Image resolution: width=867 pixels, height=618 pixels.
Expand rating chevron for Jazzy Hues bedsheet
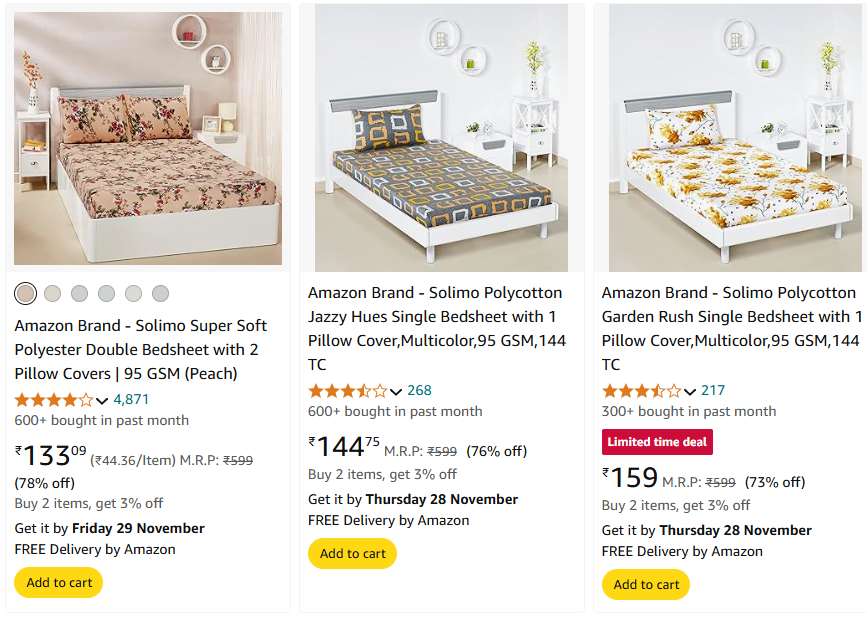click(395, 391)
